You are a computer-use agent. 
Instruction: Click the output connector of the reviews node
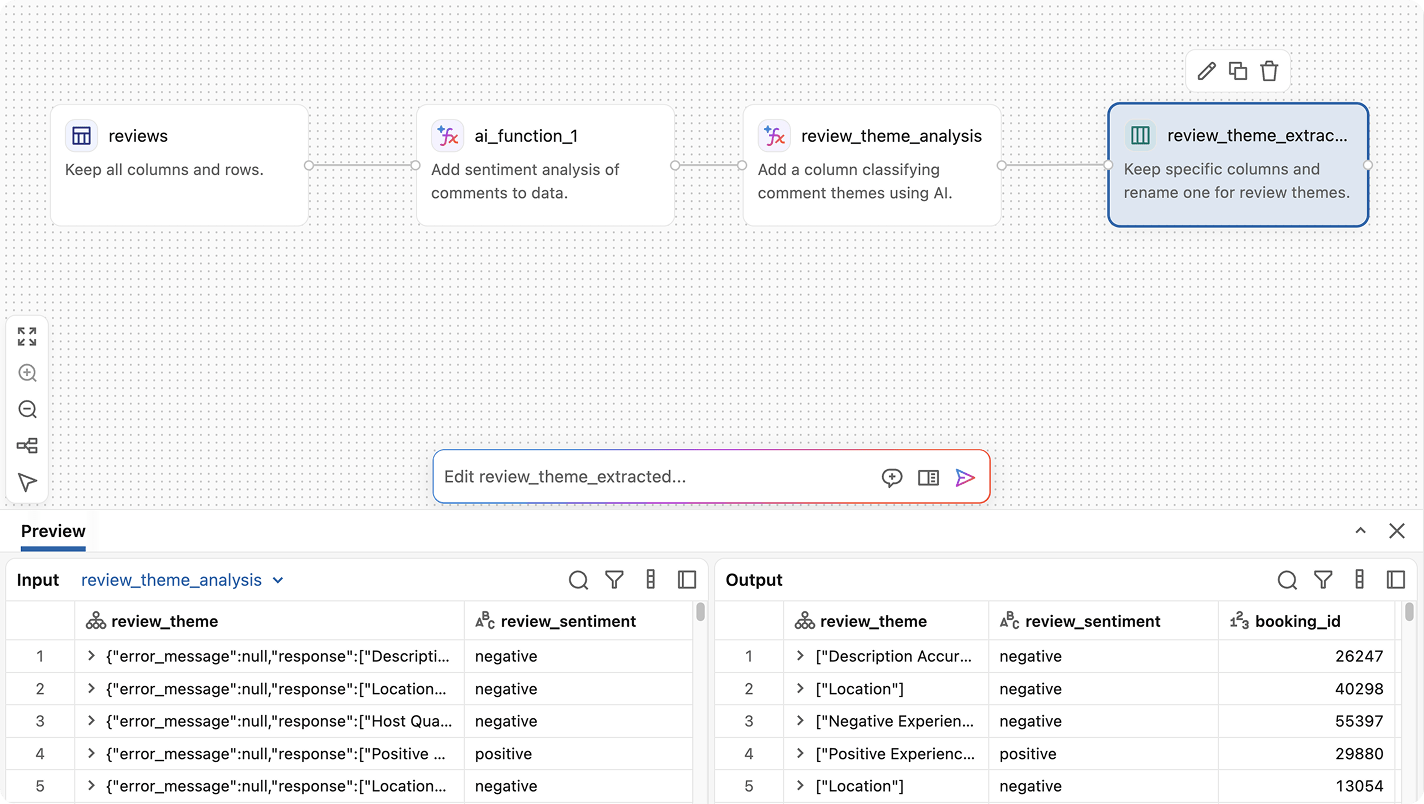click(x=309, y=165)
